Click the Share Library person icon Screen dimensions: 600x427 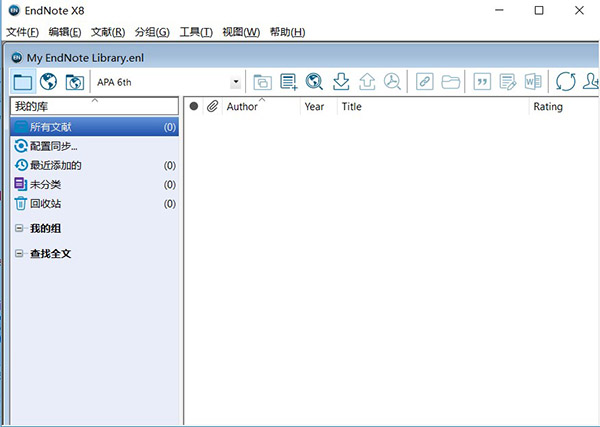pos(591,82)
